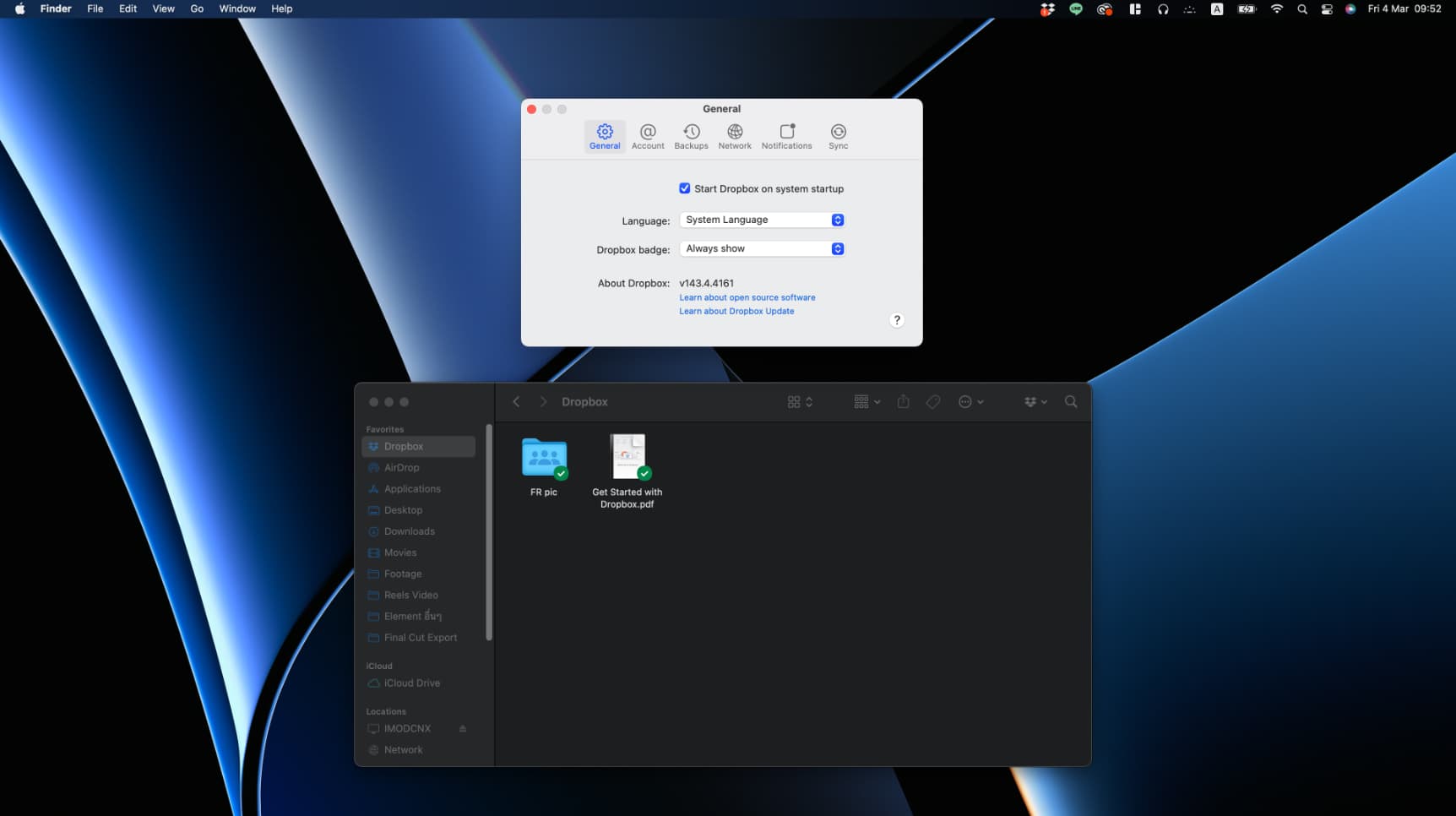
Task: Open the Network settings tab
Action: (x=734, y=136)
